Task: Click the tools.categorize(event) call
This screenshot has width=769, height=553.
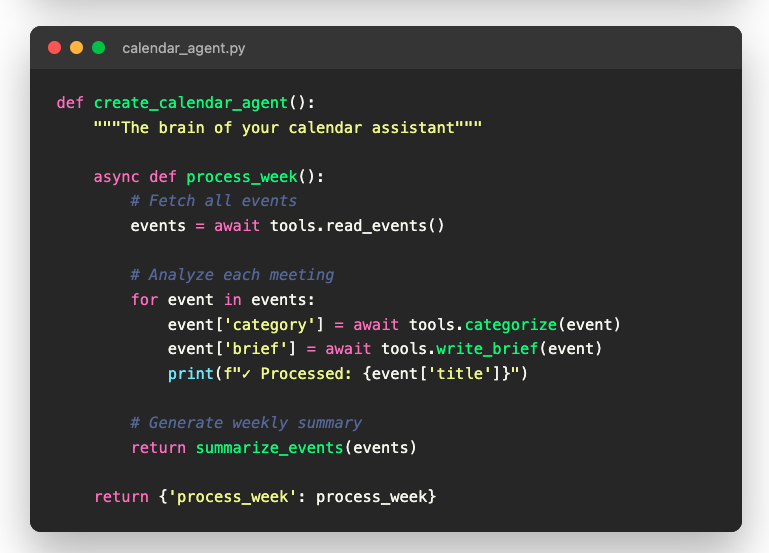Action: [x=514, y=325]
